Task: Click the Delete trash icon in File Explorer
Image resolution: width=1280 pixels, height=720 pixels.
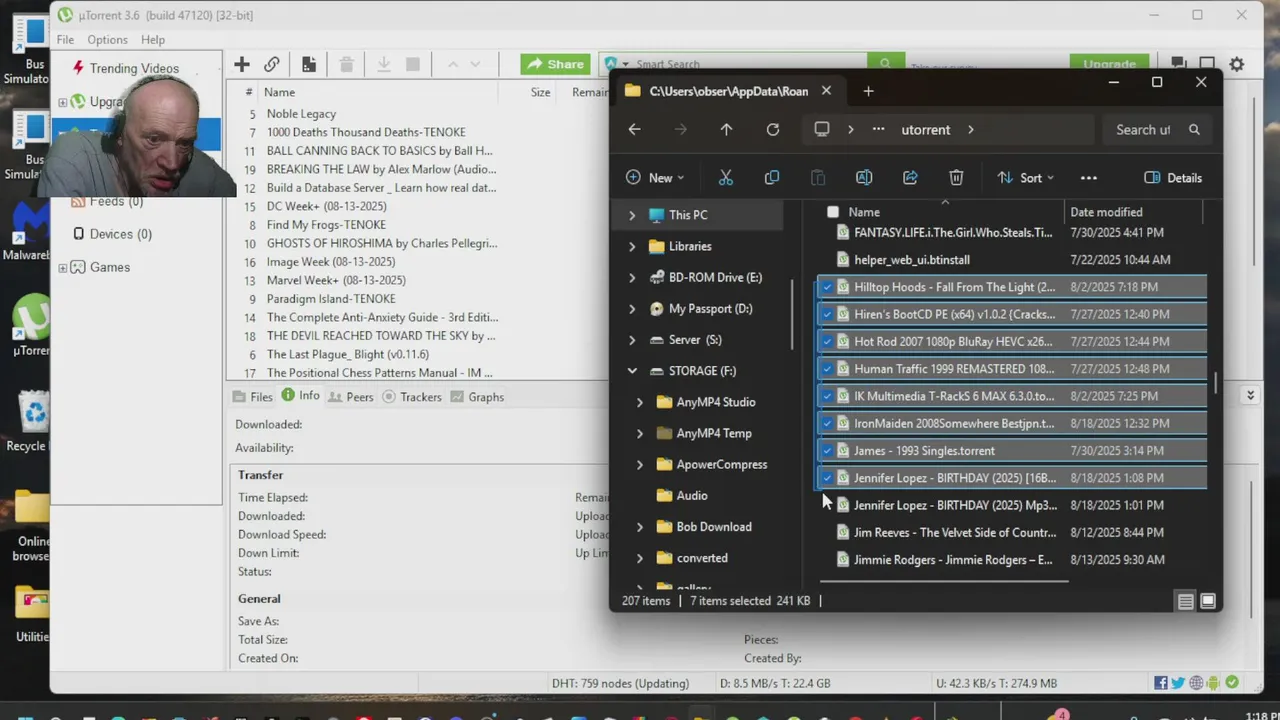Action: point(956,178)
